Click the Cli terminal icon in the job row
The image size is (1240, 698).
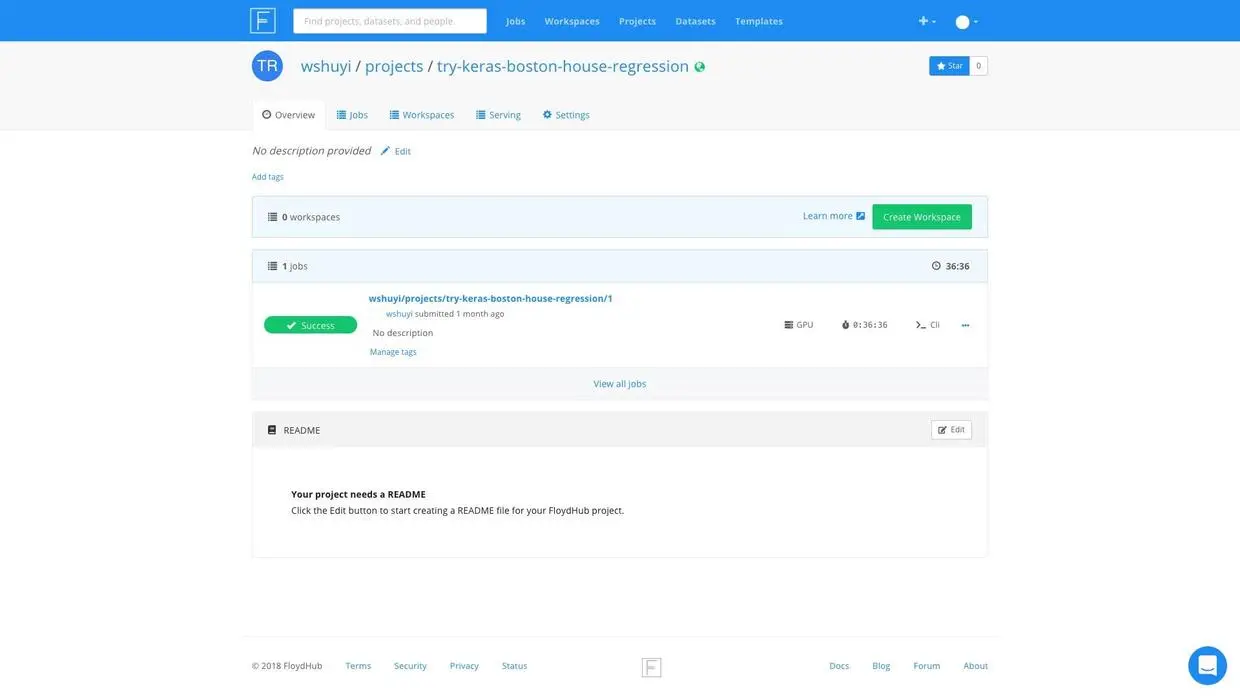pyautogui.click(x=921, y=325)
